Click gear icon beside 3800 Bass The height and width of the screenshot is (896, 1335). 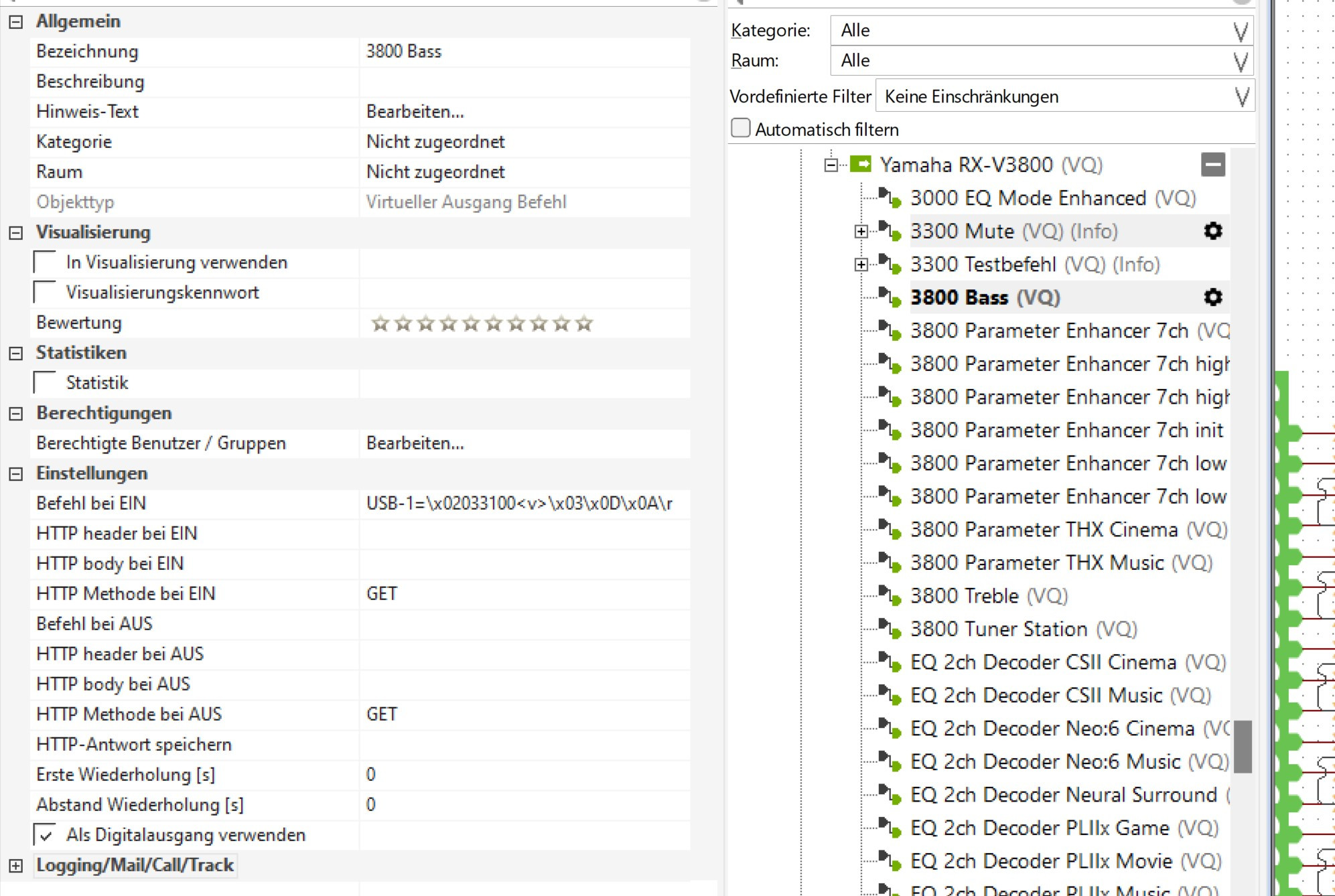pyautogui.click(x=1212, y=297)
